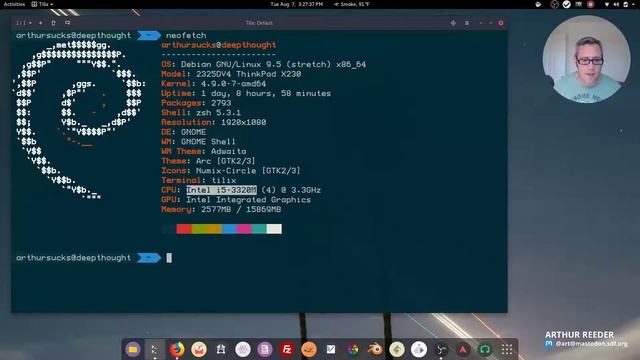Click the Tilix terminal icon in dock
640x360 pixels.
tap(155, 349)
